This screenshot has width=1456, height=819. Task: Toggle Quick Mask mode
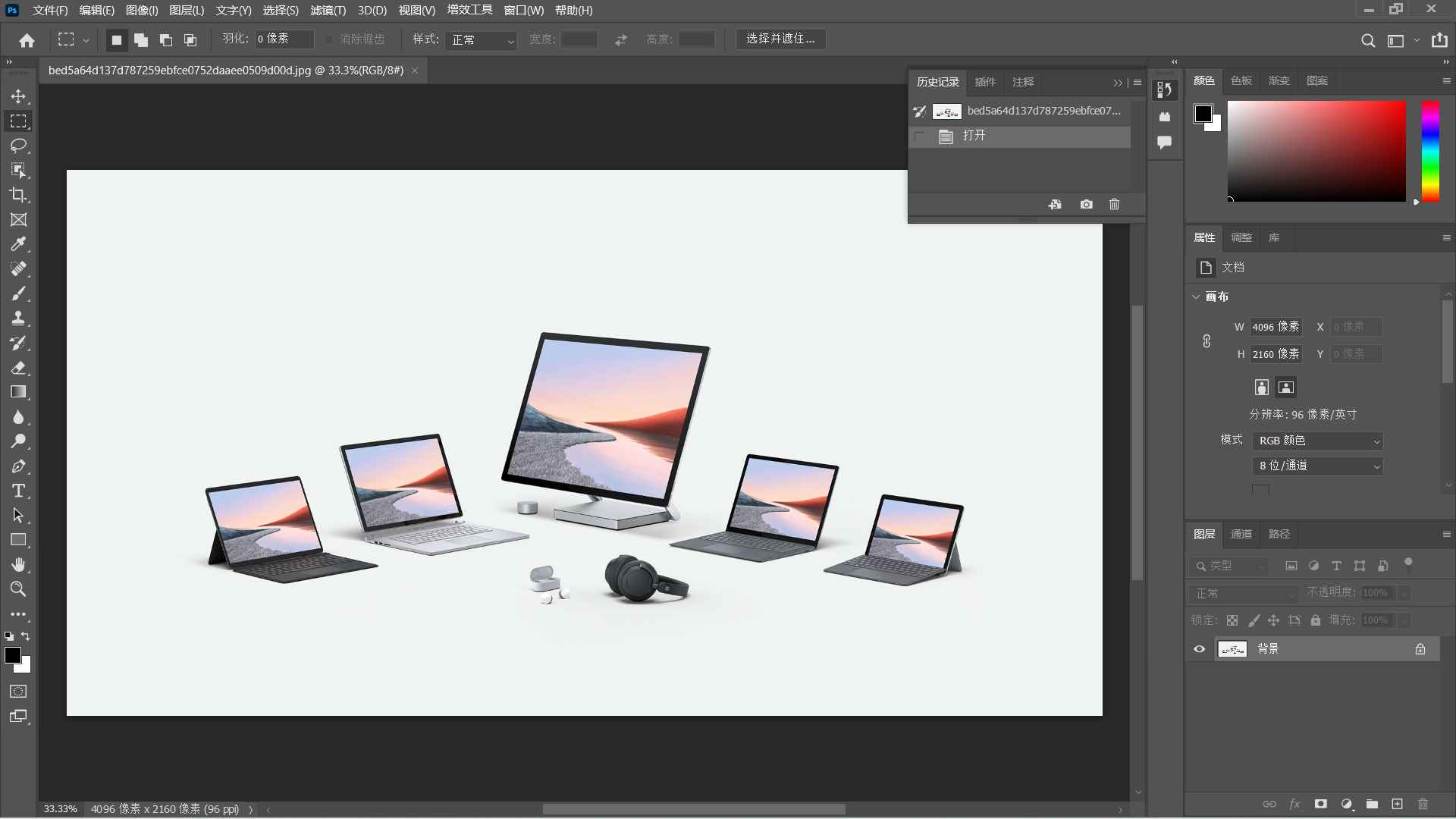click(18, 692)
